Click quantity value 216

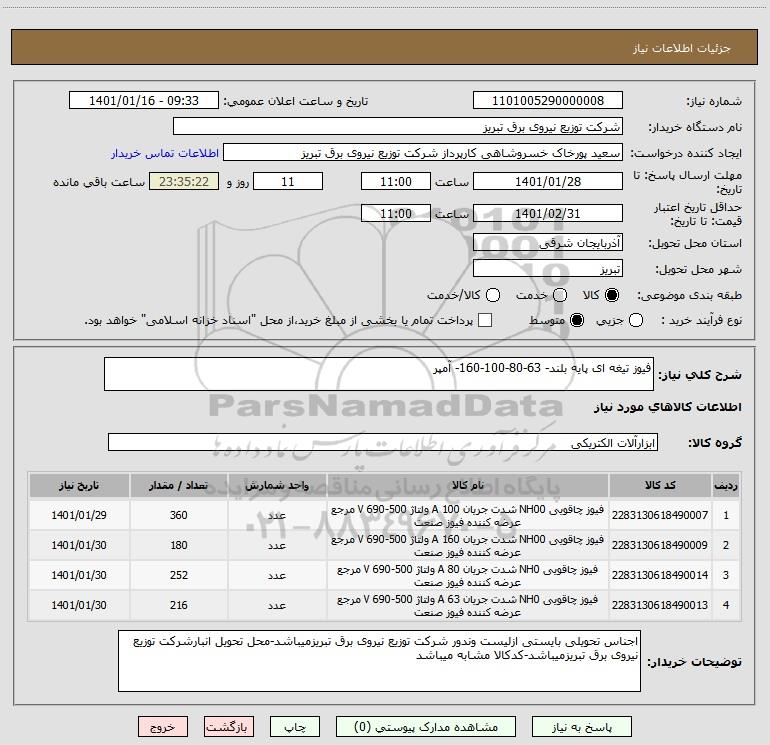click(178, 605)
